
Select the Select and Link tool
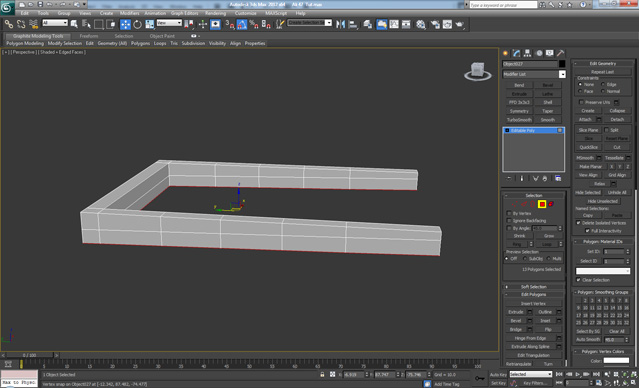(9, 24)
